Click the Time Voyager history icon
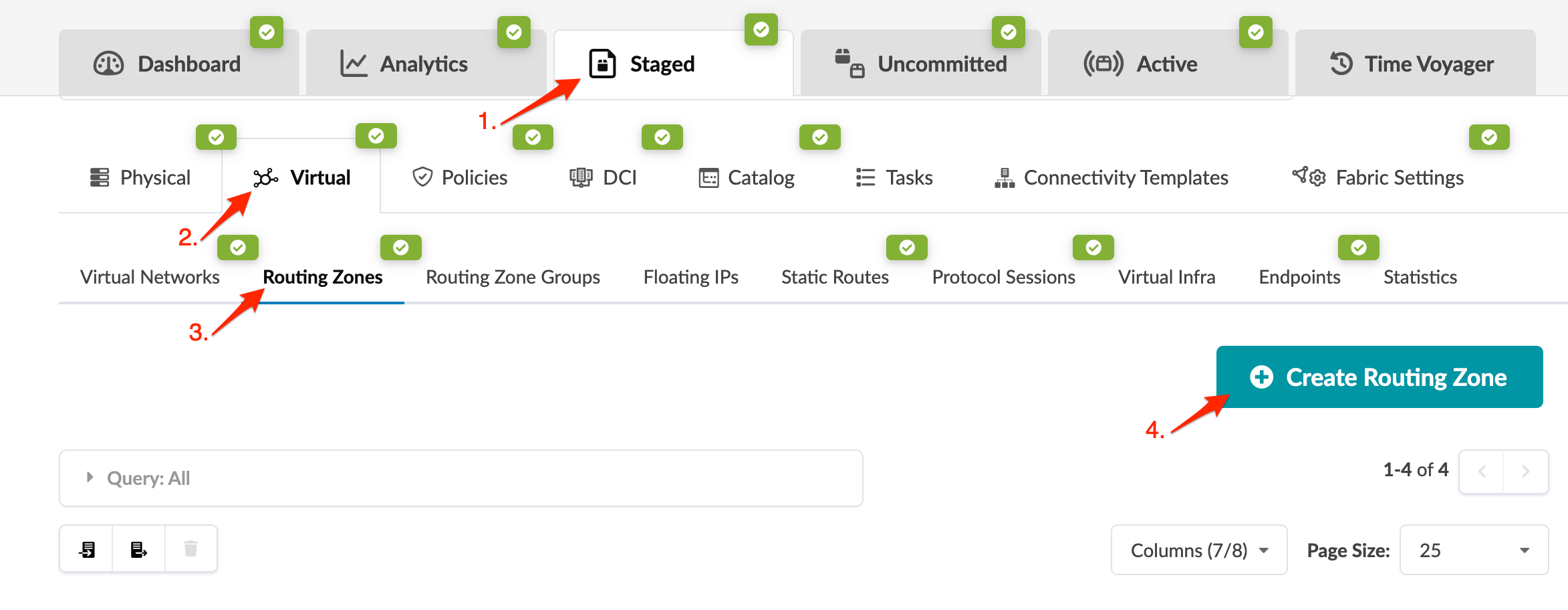This screenshot has height=610, width=1568. pos(1341,64)
